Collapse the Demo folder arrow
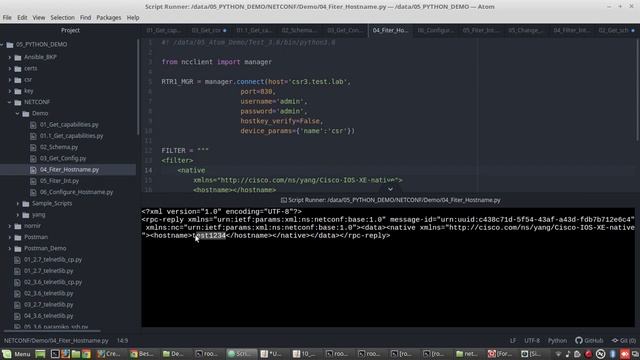The image size is (640, 360). click(x=18, y=113)
